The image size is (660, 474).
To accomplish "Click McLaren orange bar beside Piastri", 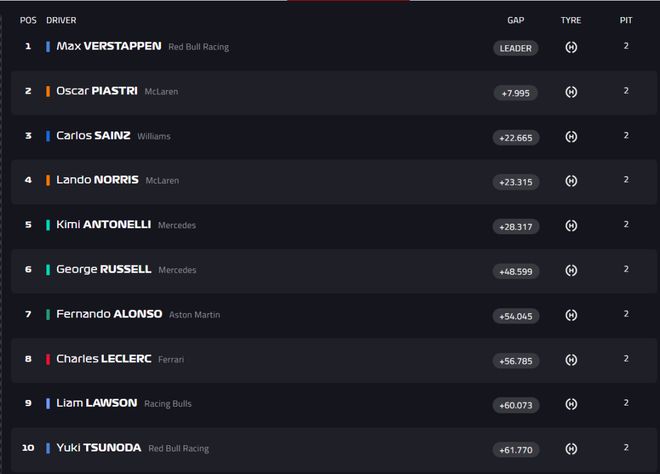I will (x=48, y=91).
